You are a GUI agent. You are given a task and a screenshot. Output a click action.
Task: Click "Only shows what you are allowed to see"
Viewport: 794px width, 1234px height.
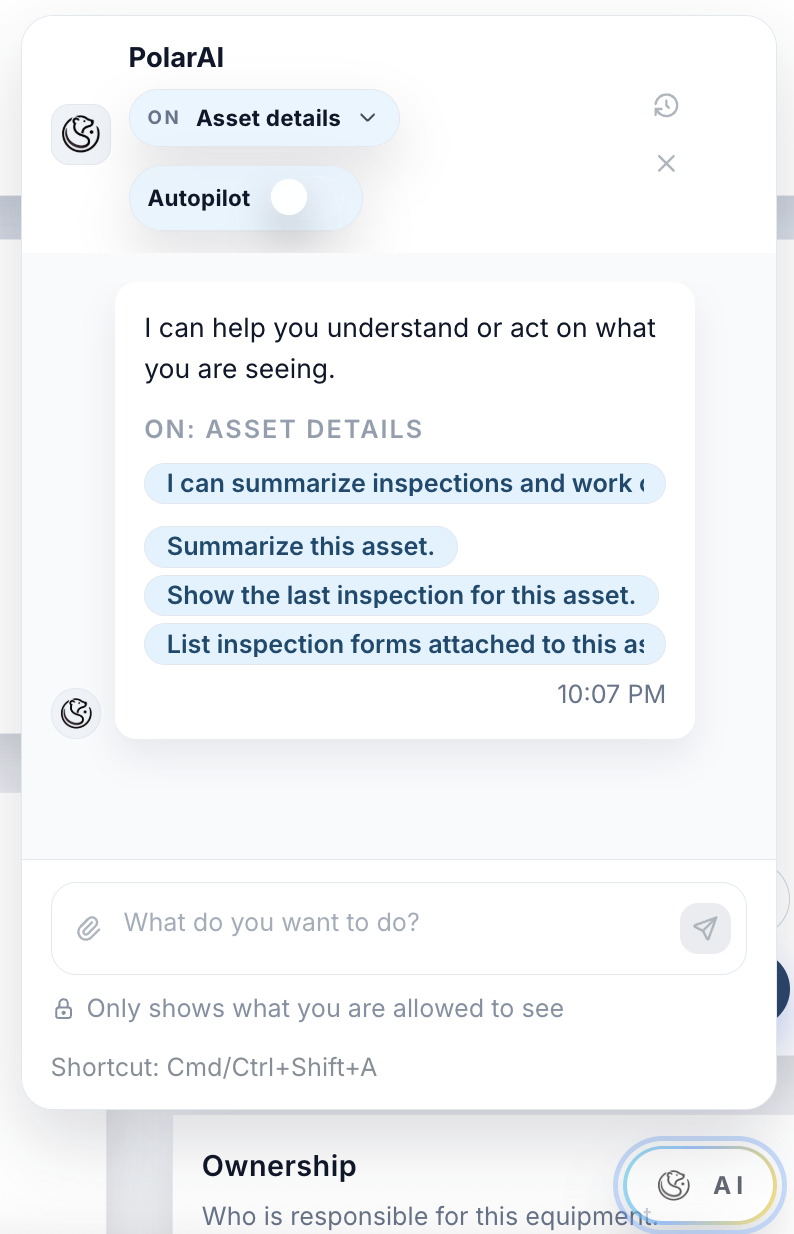[324, 1008]
